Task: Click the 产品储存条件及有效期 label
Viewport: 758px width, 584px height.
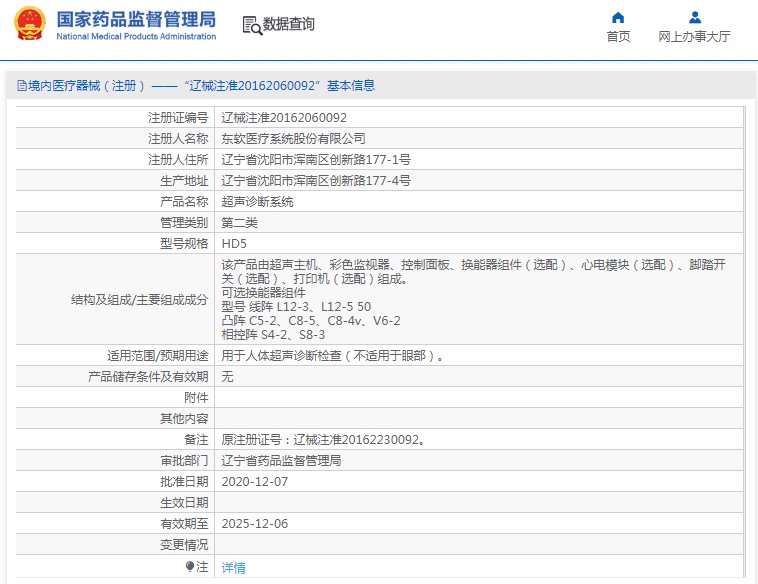Action: [148, 377]
